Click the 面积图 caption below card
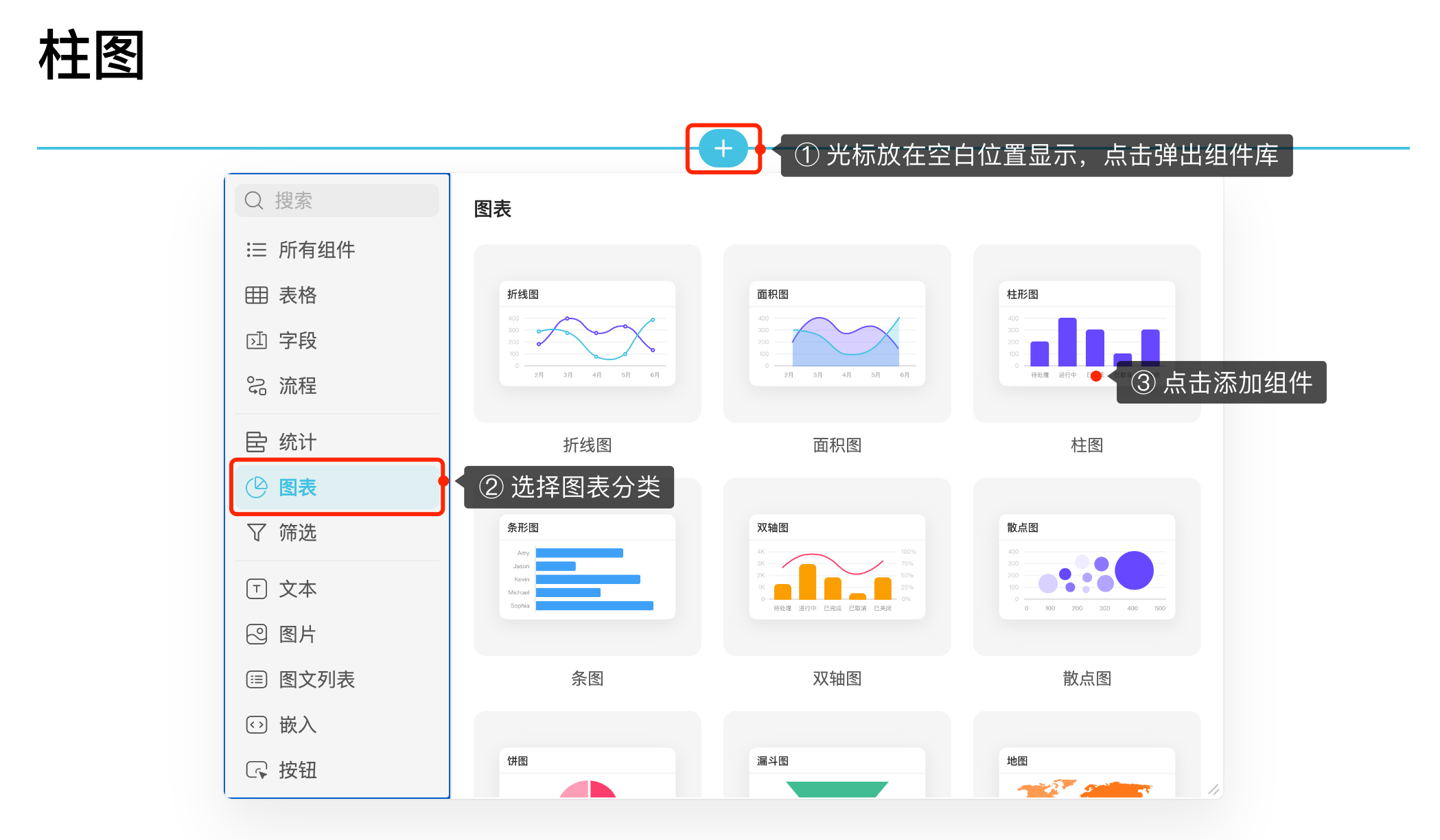Viewport: 1440px width, 840px height. pyautogui.click(x=837, y=445)
